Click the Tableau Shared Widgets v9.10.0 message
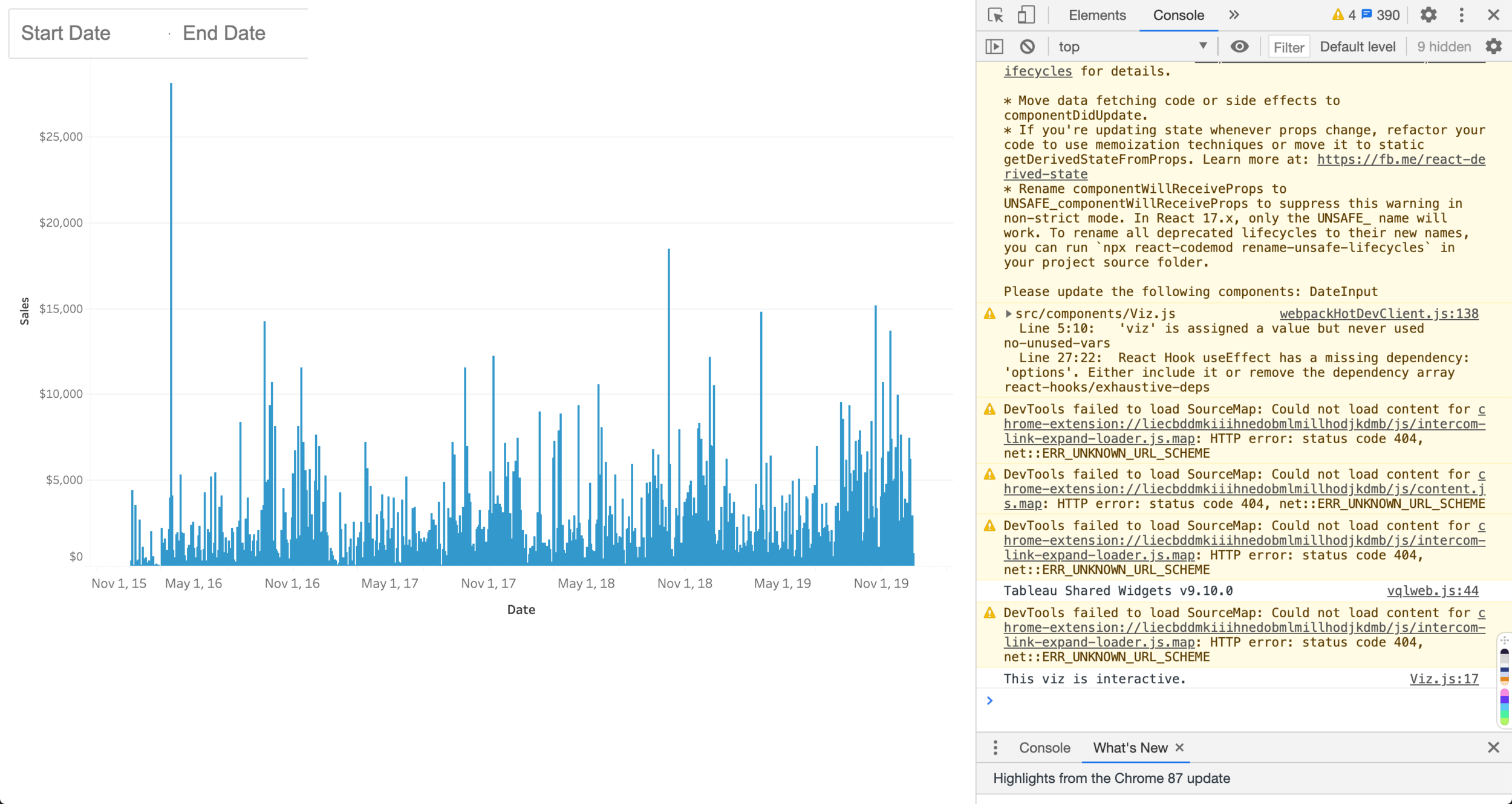This screenshot has height=804, width=1512. [x=1118, y=591]
